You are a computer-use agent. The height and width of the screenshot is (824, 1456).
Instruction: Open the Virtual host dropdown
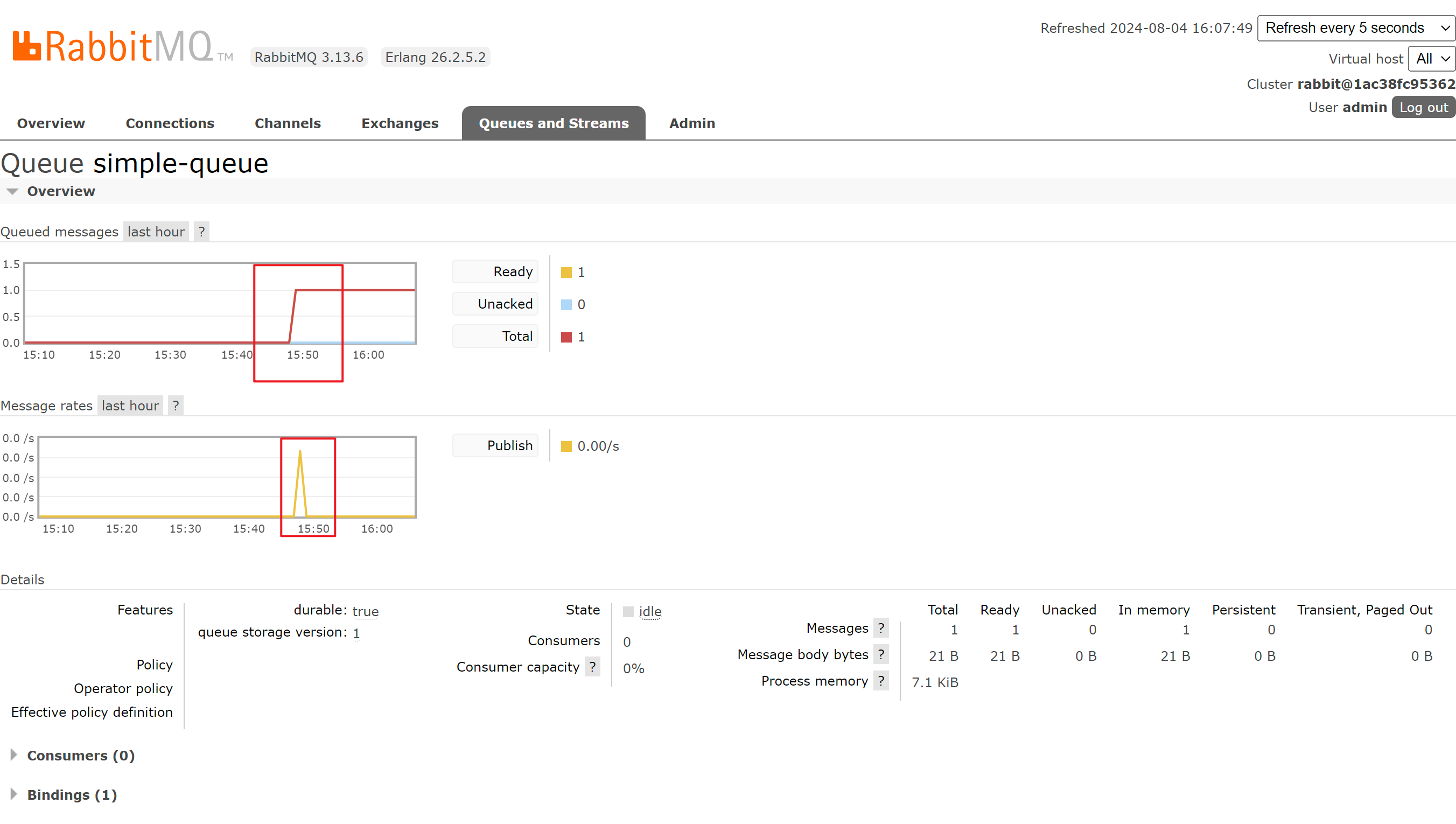tap(1432, 58)
